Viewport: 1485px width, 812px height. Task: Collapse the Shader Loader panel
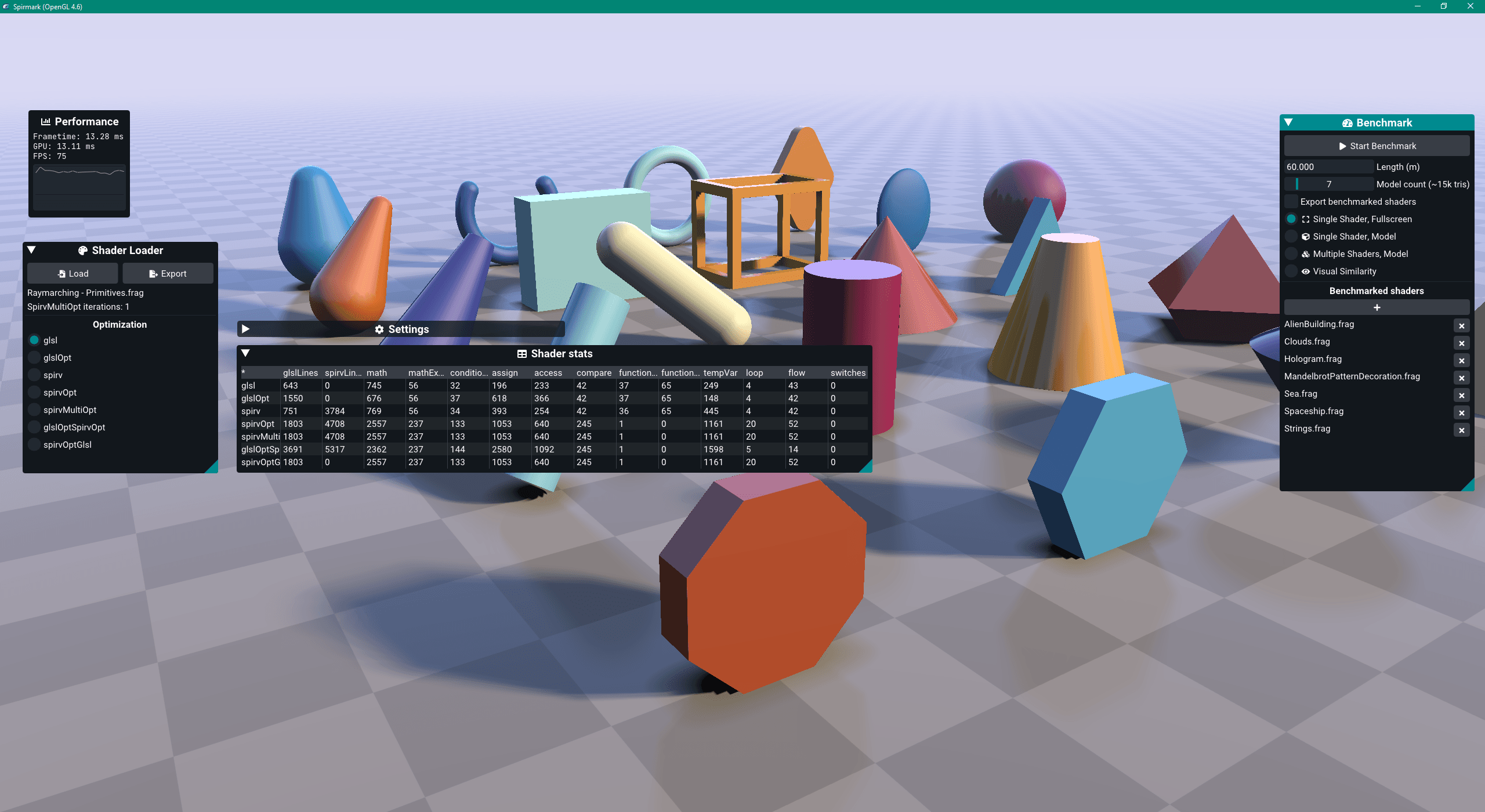[x=32, y=250]
